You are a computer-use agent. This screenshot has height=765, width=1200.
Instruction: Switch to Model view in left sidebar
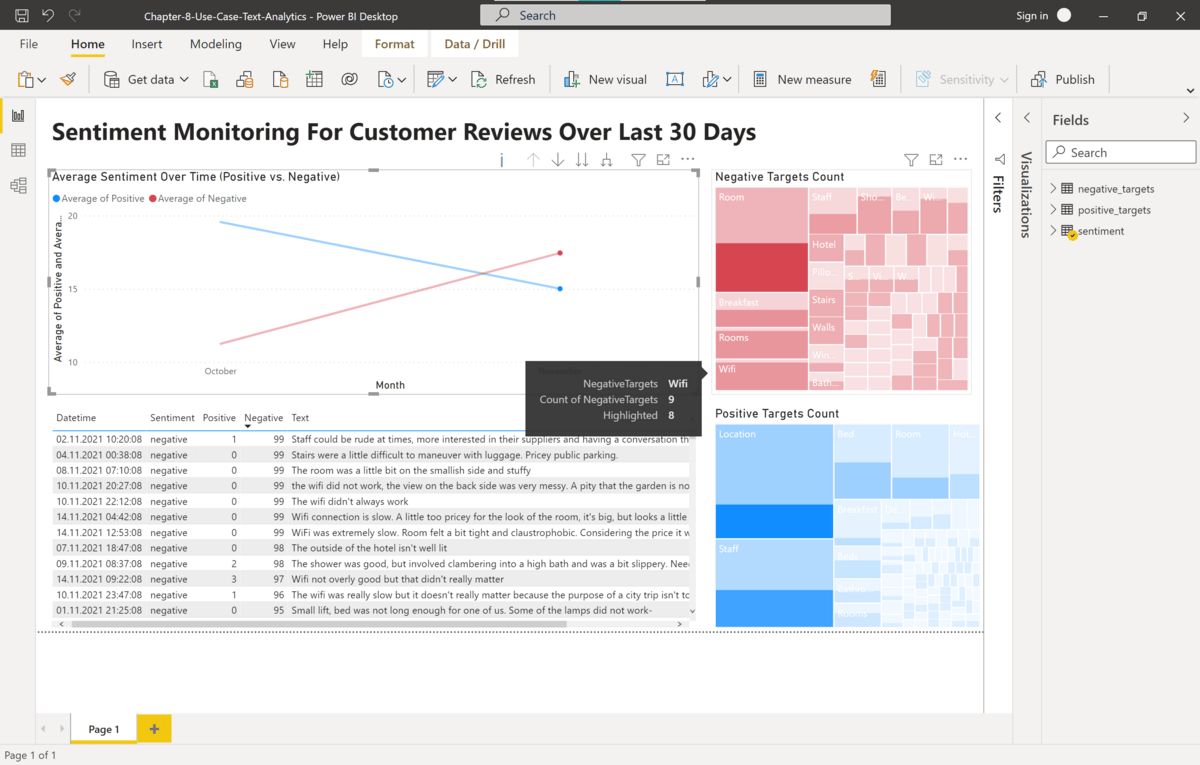[18, 185]
